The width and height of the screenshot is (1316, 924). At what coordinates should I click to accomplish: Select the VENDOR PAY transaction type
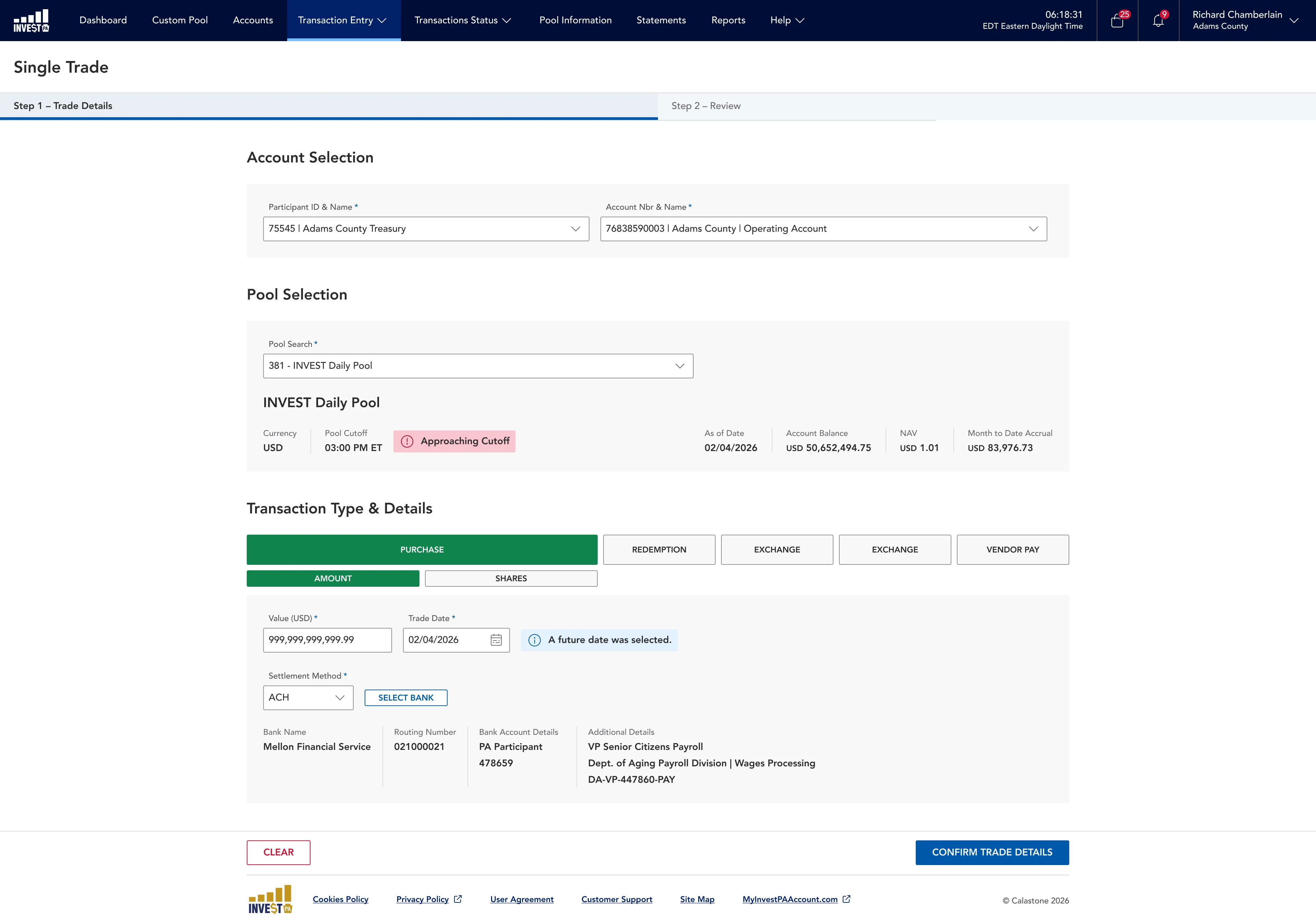click(x=1013, y=550)
